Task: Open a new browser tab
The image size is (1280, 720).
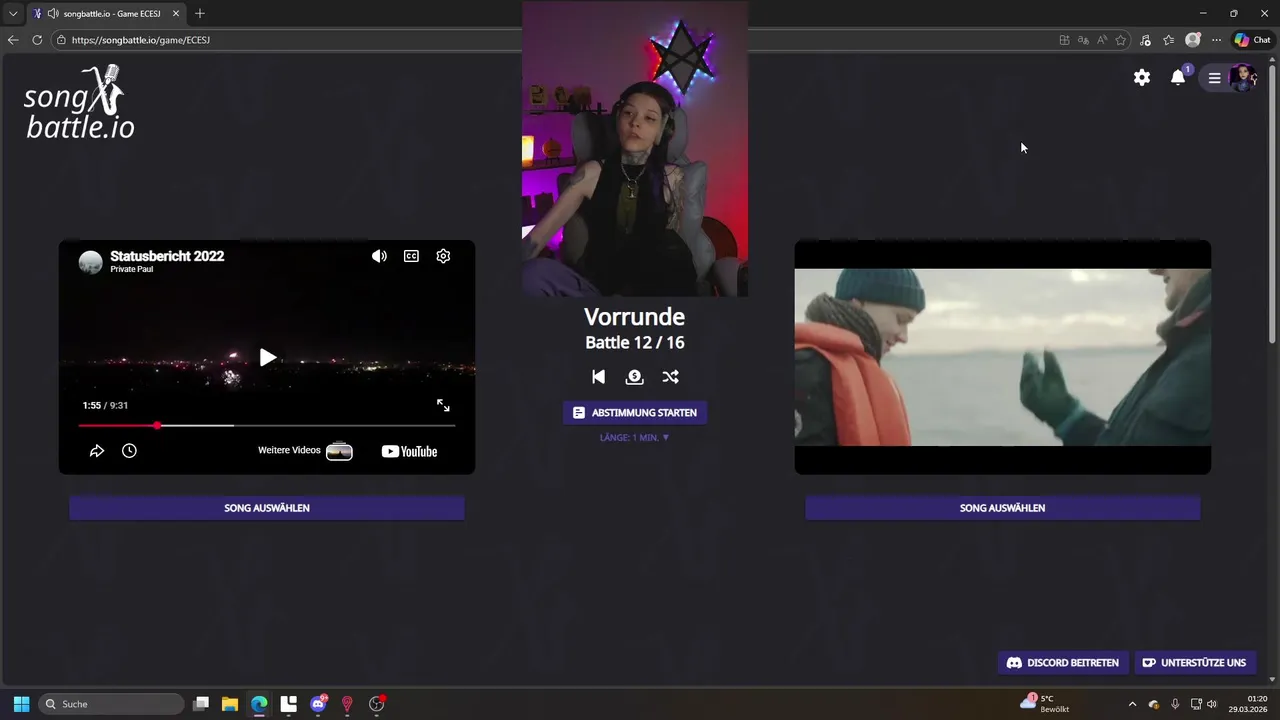Action: tap(200, 14)
